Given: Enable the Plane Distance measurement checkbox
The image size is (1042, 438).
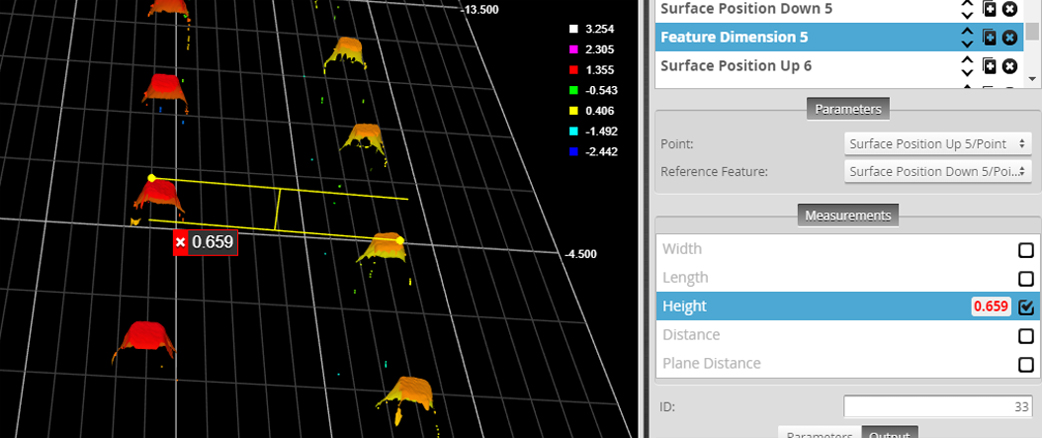Looking at the screenshot, I should pos(1025,365).
